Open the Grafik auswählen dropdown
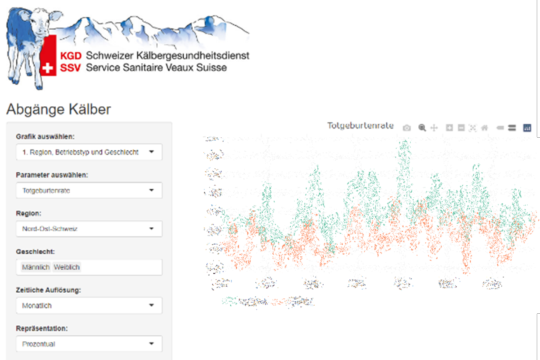Screen dimensions: 540x360 (89, 152)
